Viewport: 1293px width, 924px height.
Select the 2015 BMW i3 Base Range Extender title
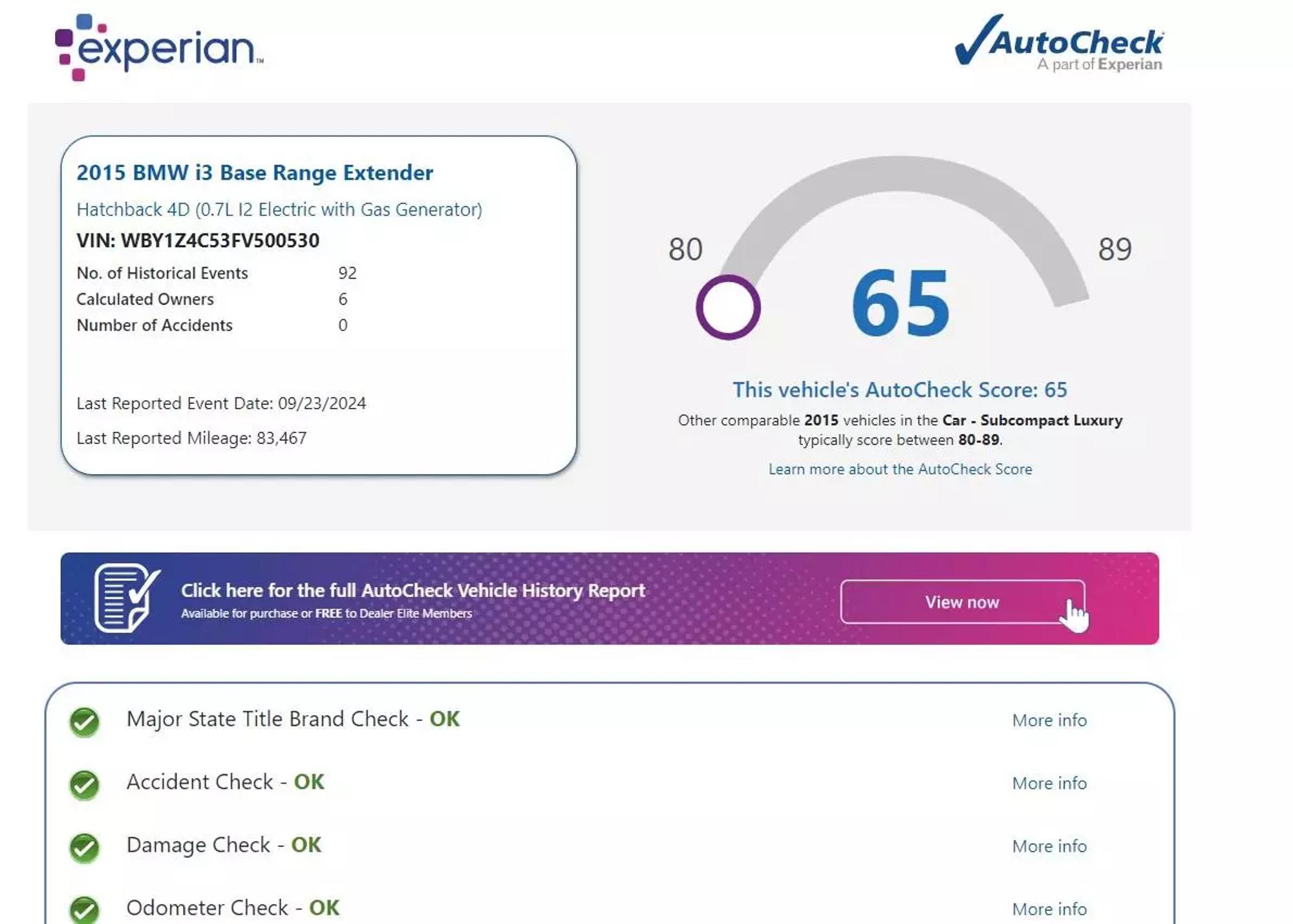255,173
